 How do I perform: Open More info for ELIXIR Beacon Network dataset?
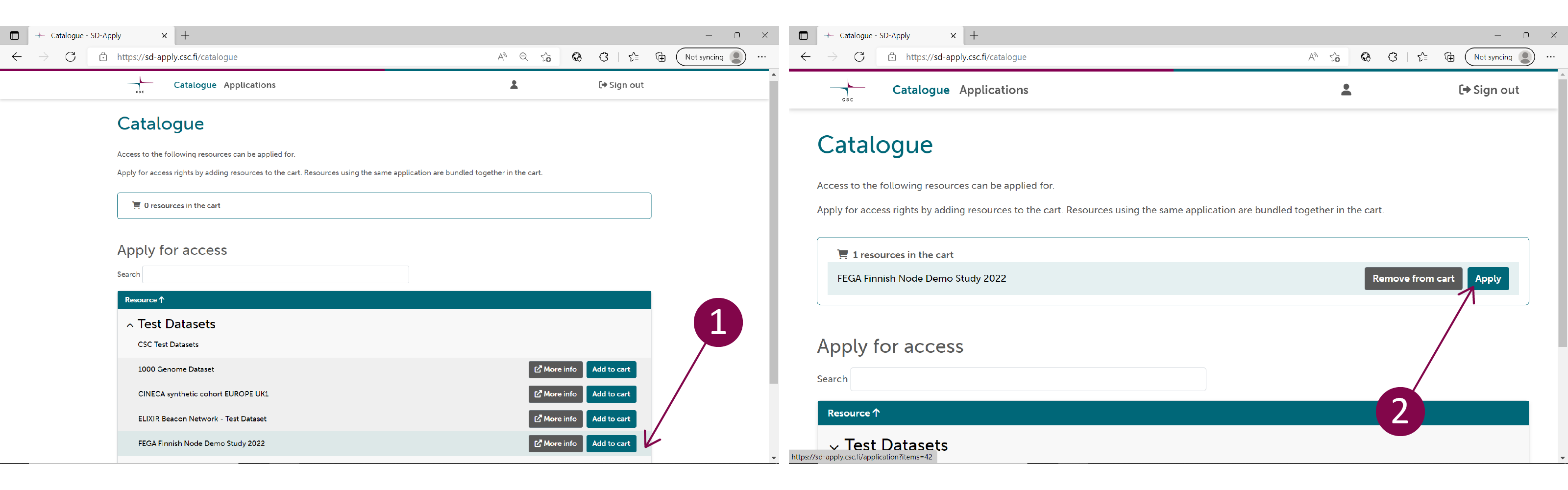click(555, 419)
